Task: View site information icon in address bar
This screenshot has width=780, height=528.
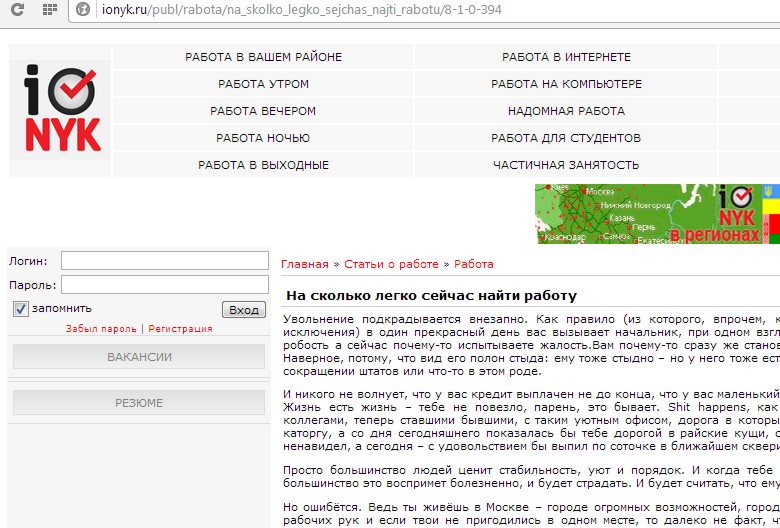Action: pyautogui.click(x=83, y=9)
